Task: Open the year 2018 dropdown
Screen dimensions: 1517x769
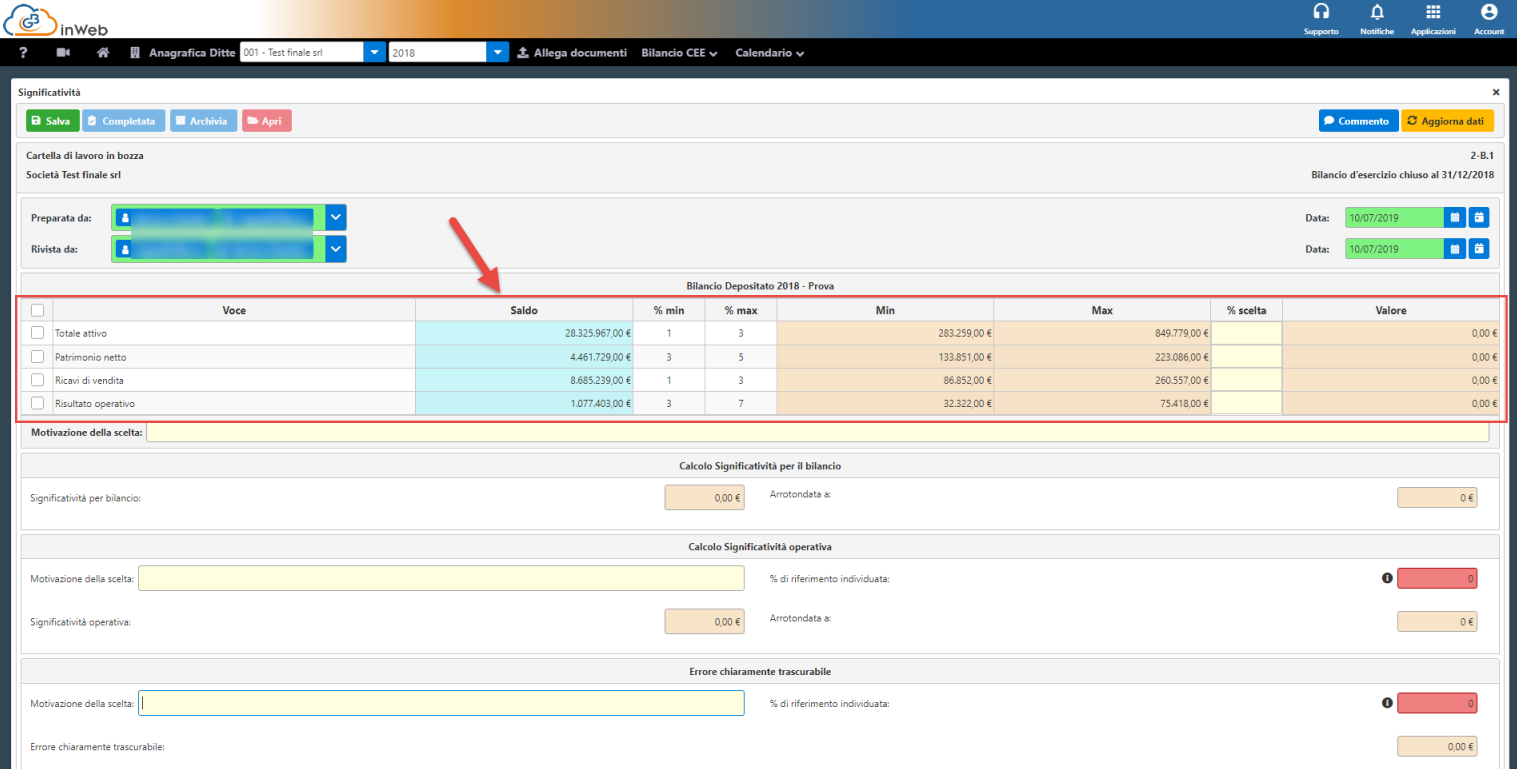Action: 499,52
